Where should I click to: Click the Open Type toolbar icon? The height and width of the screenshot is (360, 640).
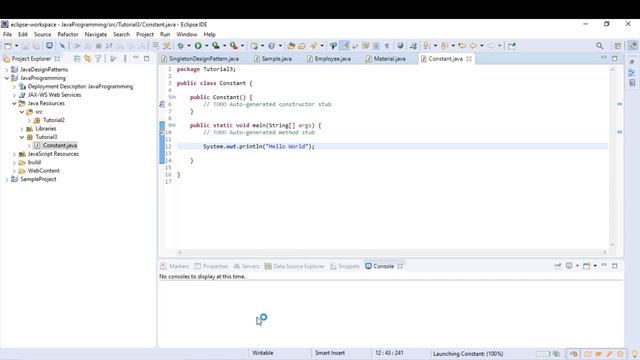(x=291, y=46)
